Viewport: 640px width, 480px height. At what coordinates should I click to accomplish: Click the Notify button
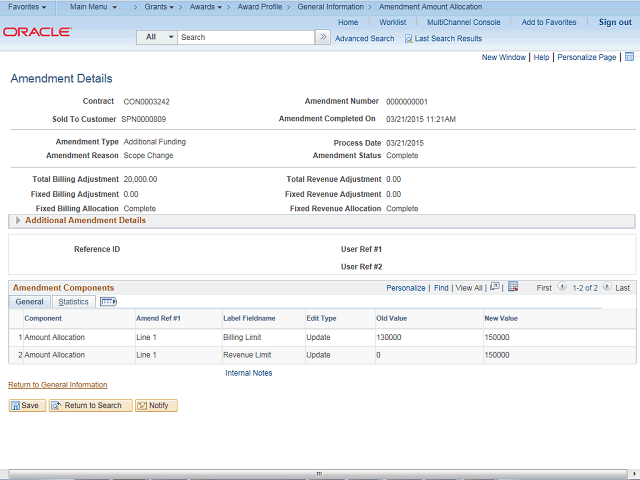pyautogui.click(x=156, y=405)
